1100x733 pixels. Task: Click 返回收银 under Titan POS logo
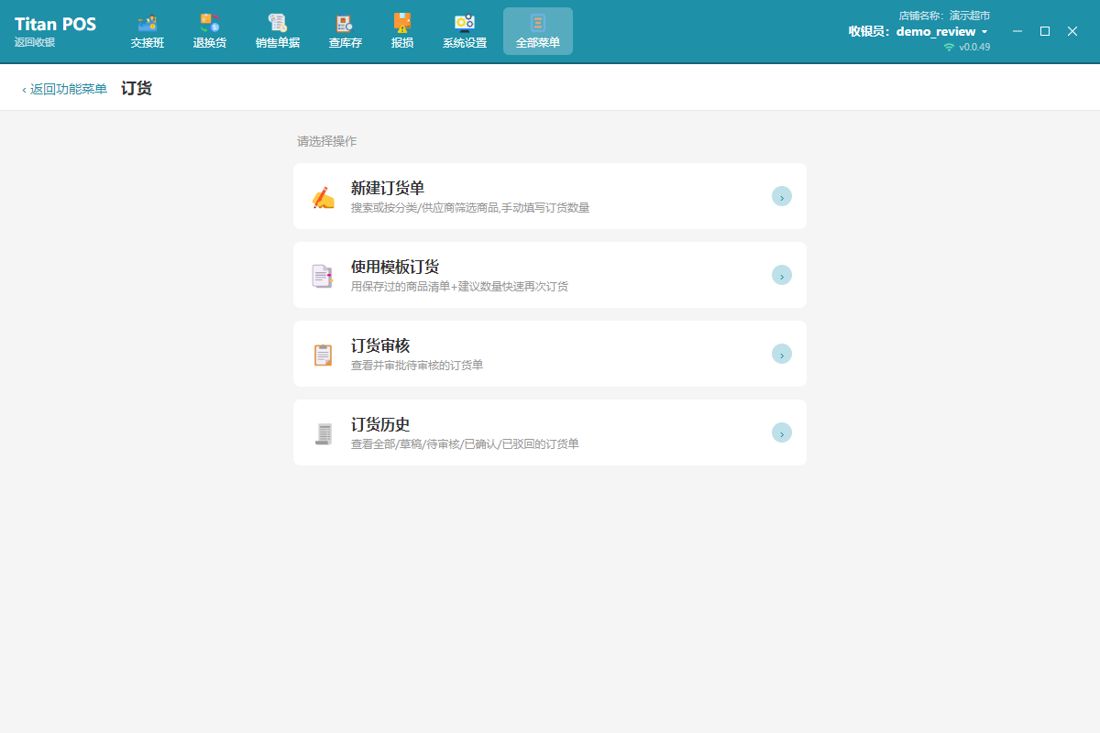[x=34, y=42]
